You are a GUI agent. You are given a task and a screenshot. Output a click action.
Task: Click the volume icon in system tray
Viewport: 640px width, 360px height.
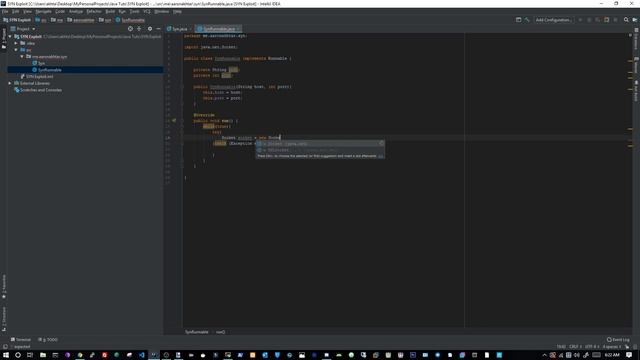pos(576,355)
